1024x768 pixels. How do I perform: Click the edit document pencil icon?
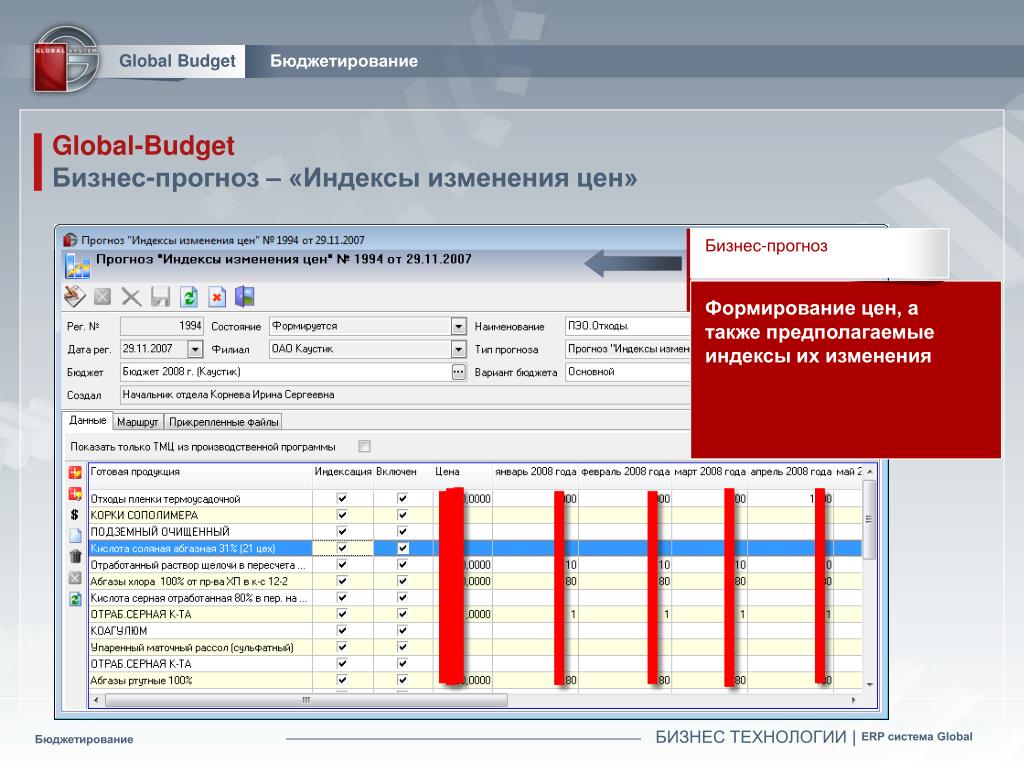coord(75,296)
